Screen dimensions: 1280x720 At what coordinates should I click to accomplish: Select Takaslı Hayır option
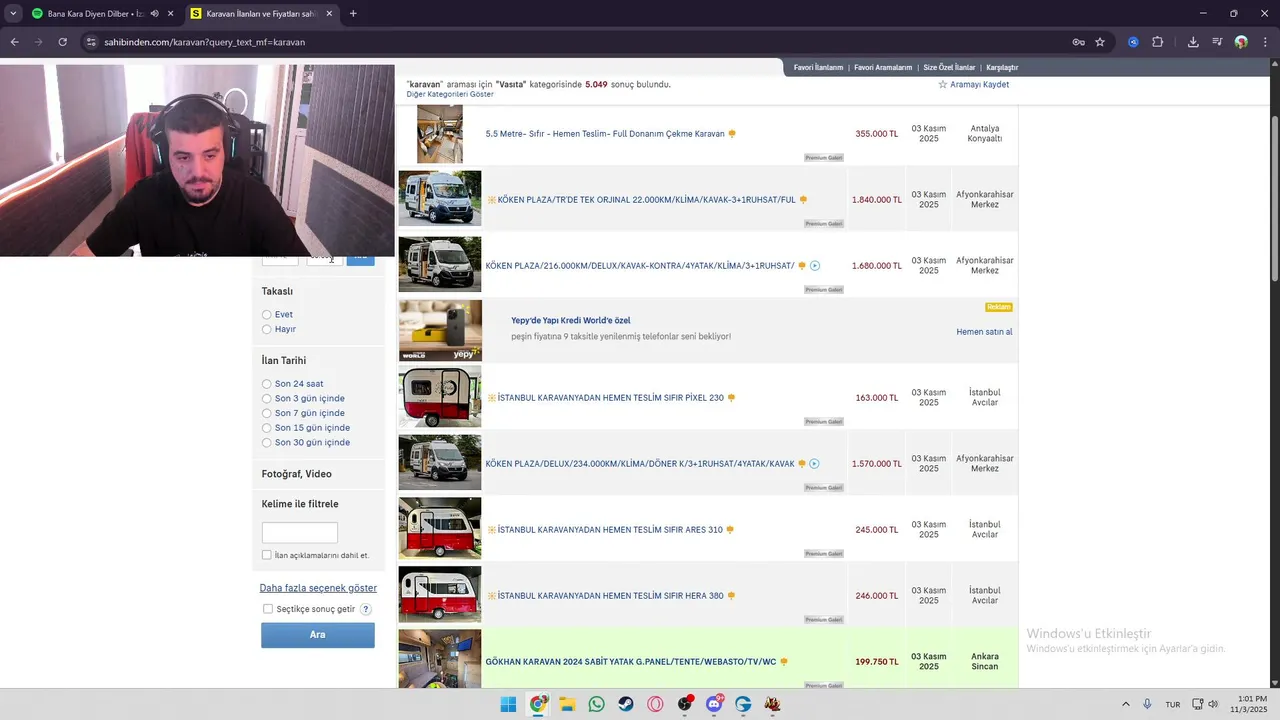[267, 329]
